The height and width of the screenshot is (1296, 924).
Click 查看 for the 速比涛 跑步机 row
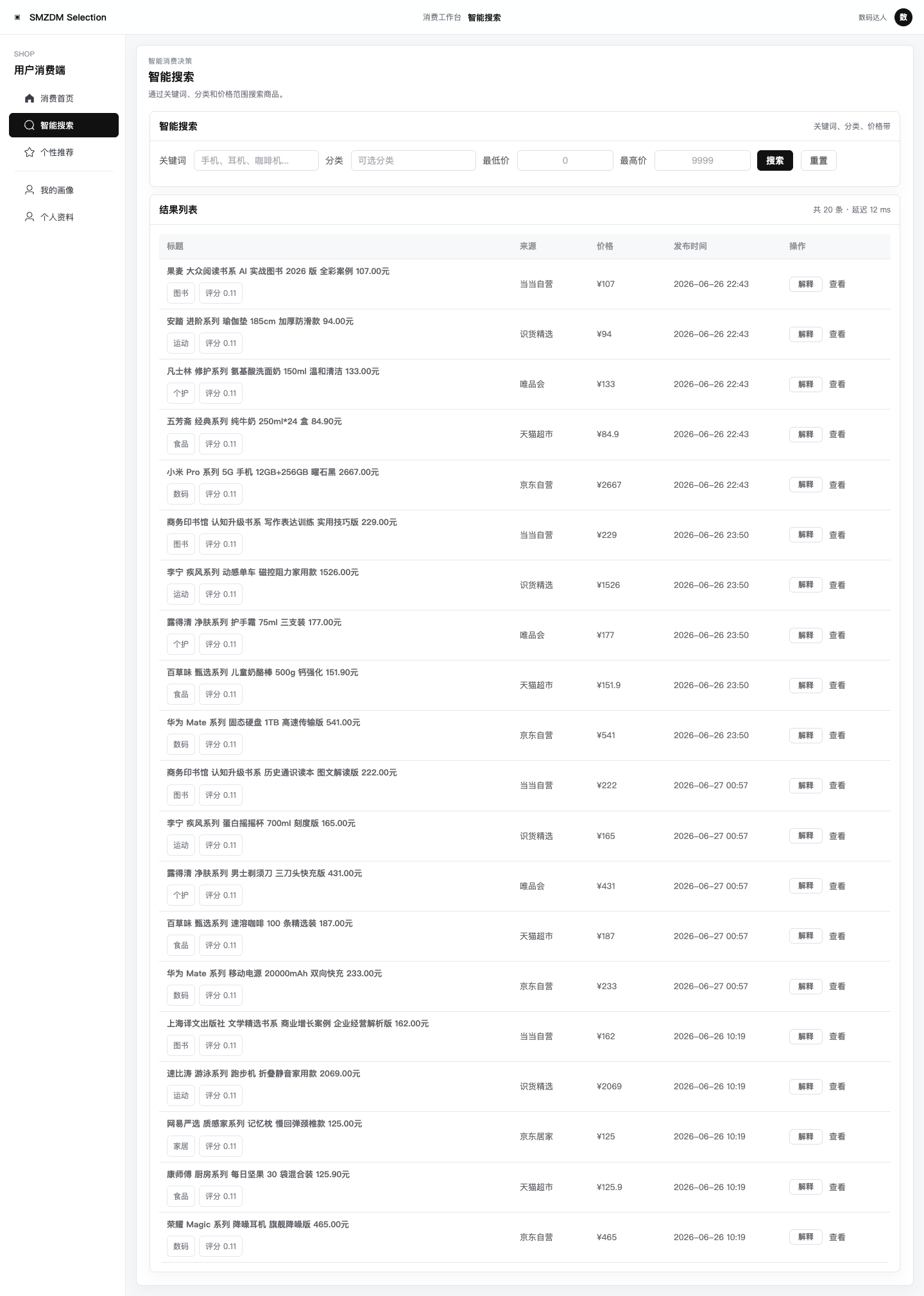tap(837, 1086)
